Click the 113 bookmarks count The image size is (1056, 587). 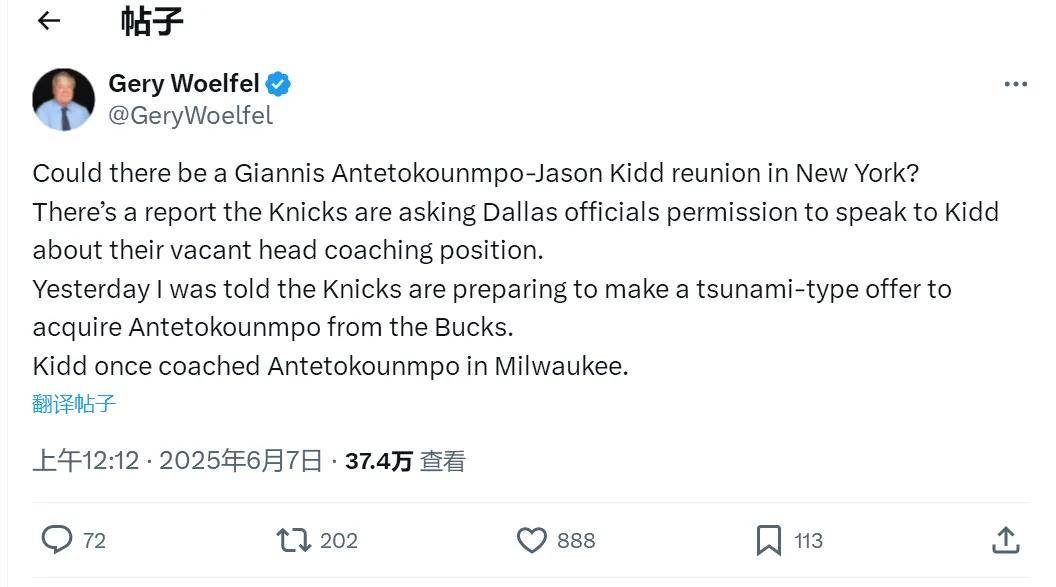tap(808, 541)
